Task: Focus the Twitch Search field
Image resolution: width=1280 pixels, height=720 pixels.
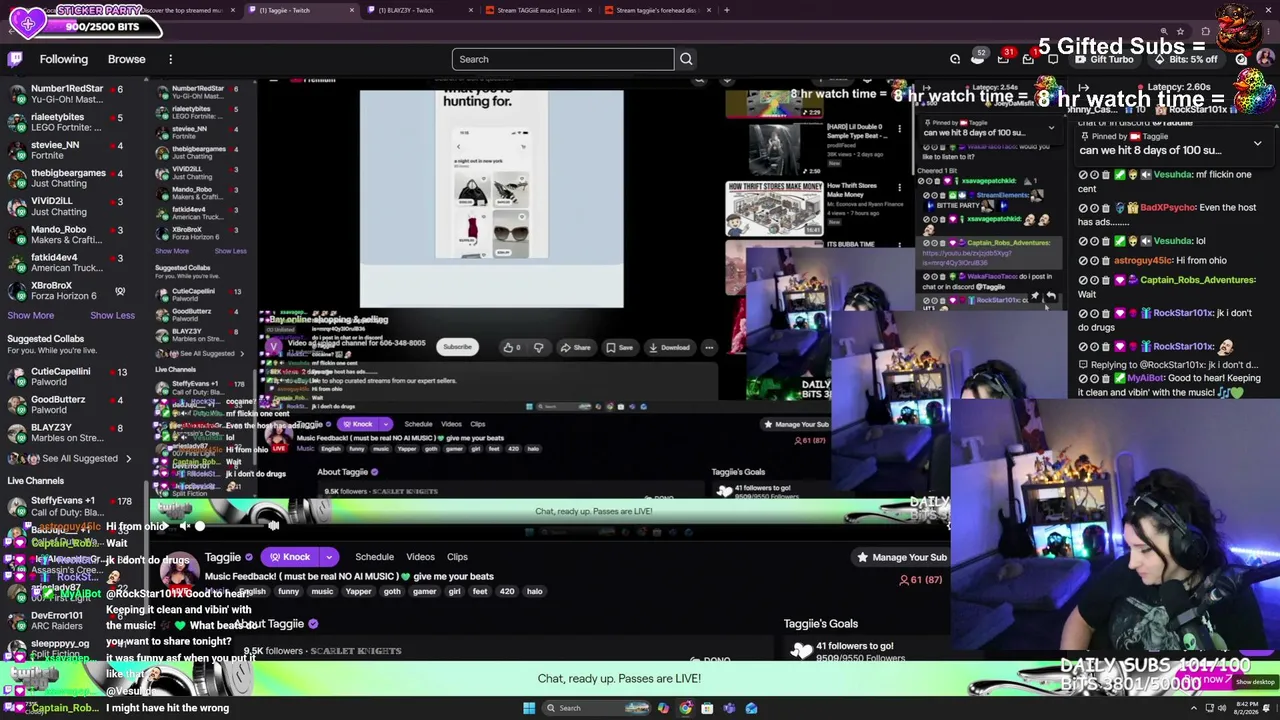Action: click(563, 59)
